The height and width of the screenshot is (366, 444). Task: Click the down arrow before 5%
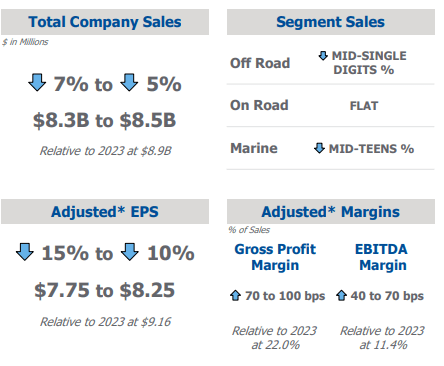pyautogui.click(x=129, y=82)
